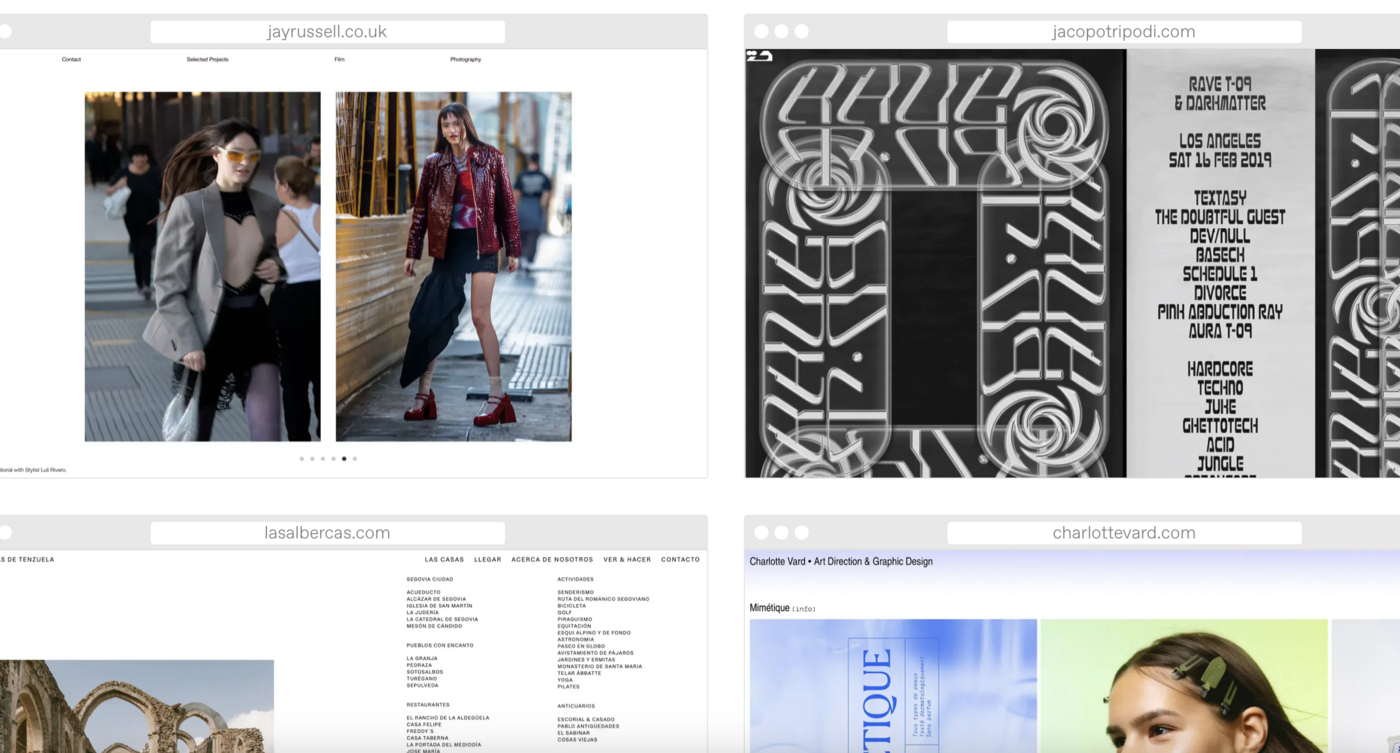
Task: Click the girl with hair clips thumbnail
Action: click(1183, 686)
